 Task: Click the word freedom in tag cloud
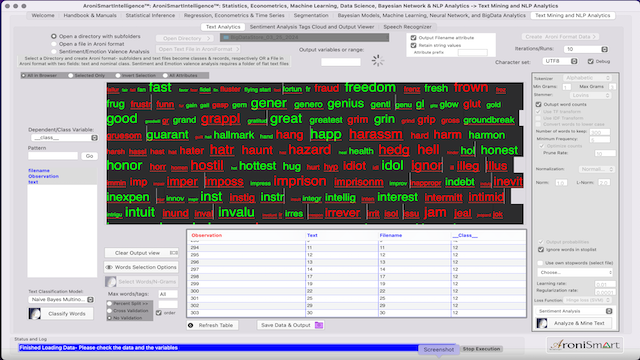pos(370,87)
